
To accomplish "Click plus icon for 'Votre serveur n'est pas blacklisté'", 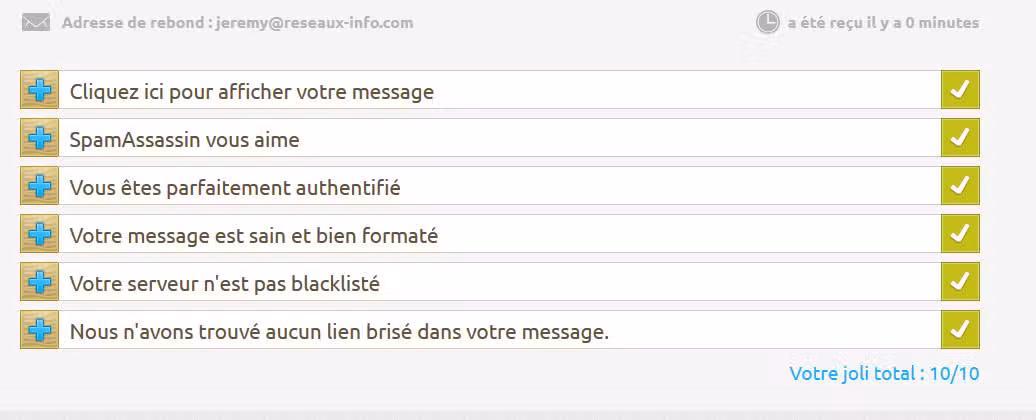I will 40,282.
